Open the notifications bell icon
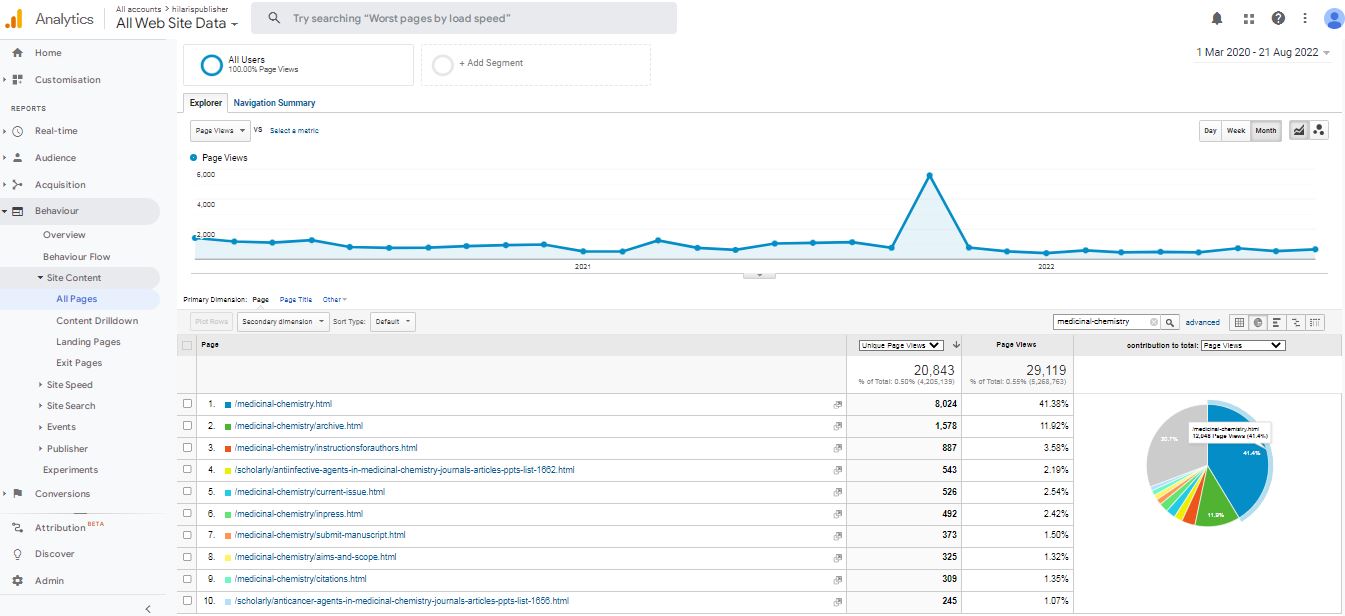Viewport: 1345px width, 616px height. pos(1217,18)
